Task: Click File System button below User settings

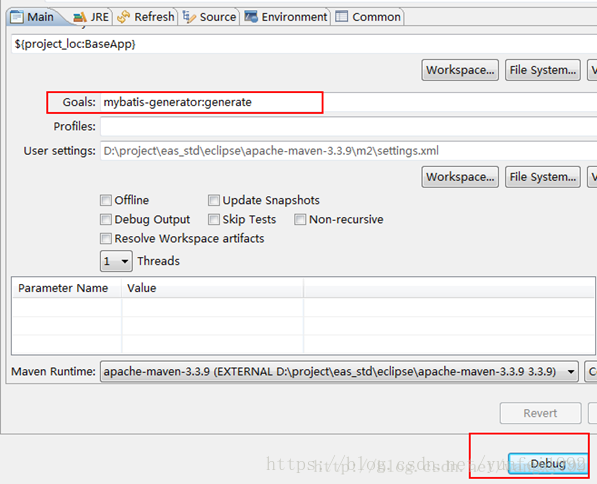Action: coord(543,177)
